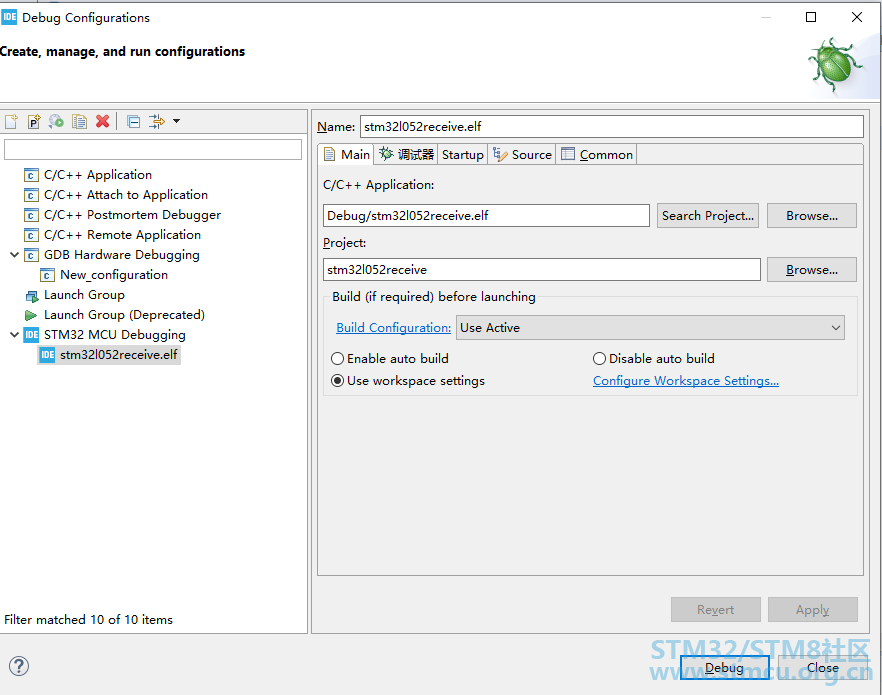
Task: Collapse the STM32 MCU Debugging node
Action: coord(15,335)
